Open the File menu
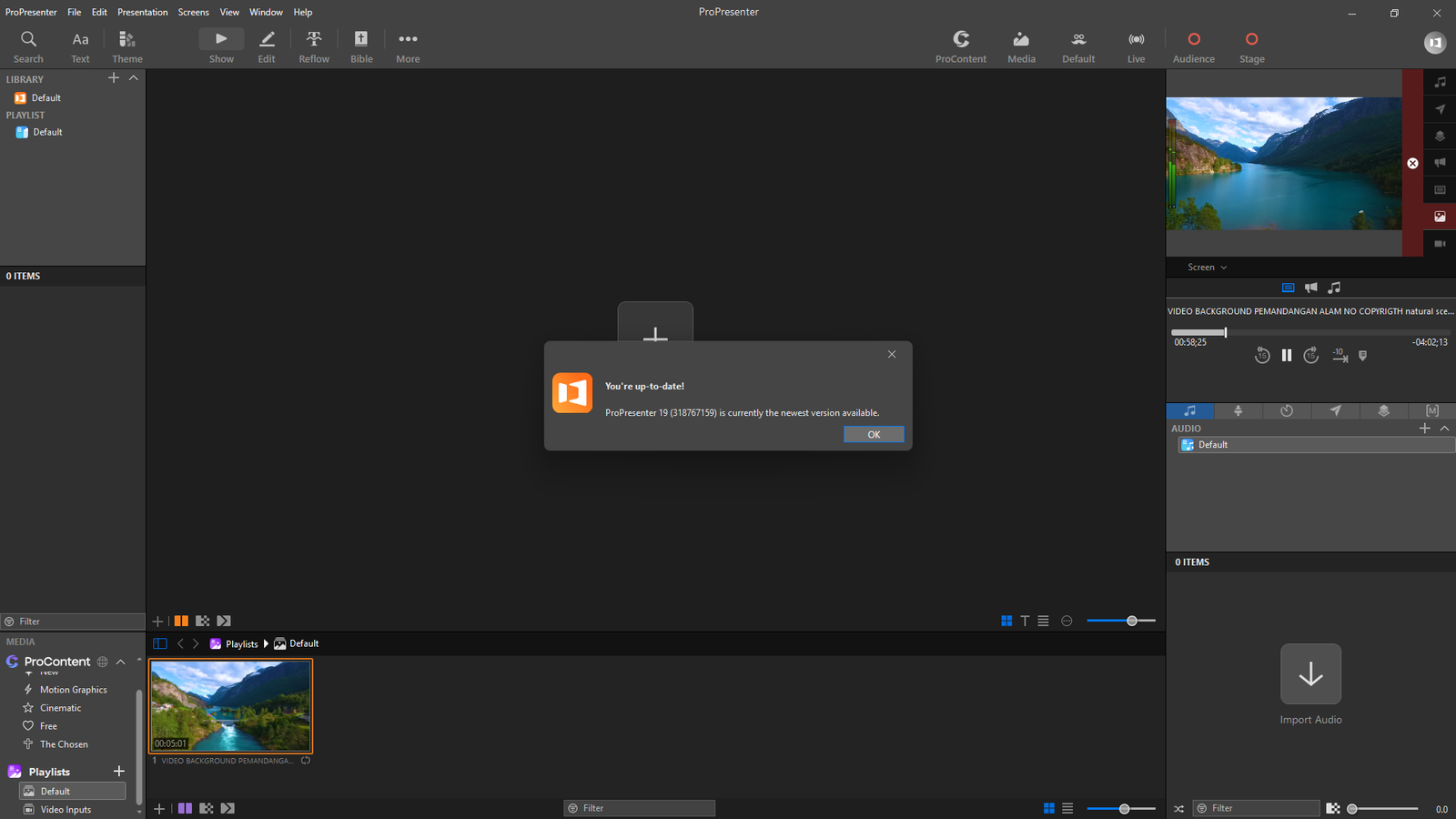The image size is (1456, 819). (75, 12)
